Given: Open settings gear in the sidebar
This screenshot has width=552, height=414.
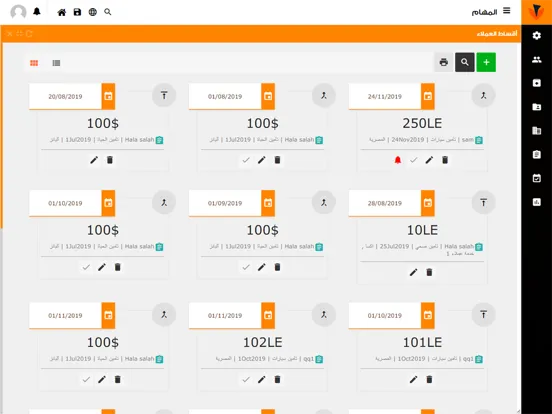Looking at the screenshot, I should (537, 36).
